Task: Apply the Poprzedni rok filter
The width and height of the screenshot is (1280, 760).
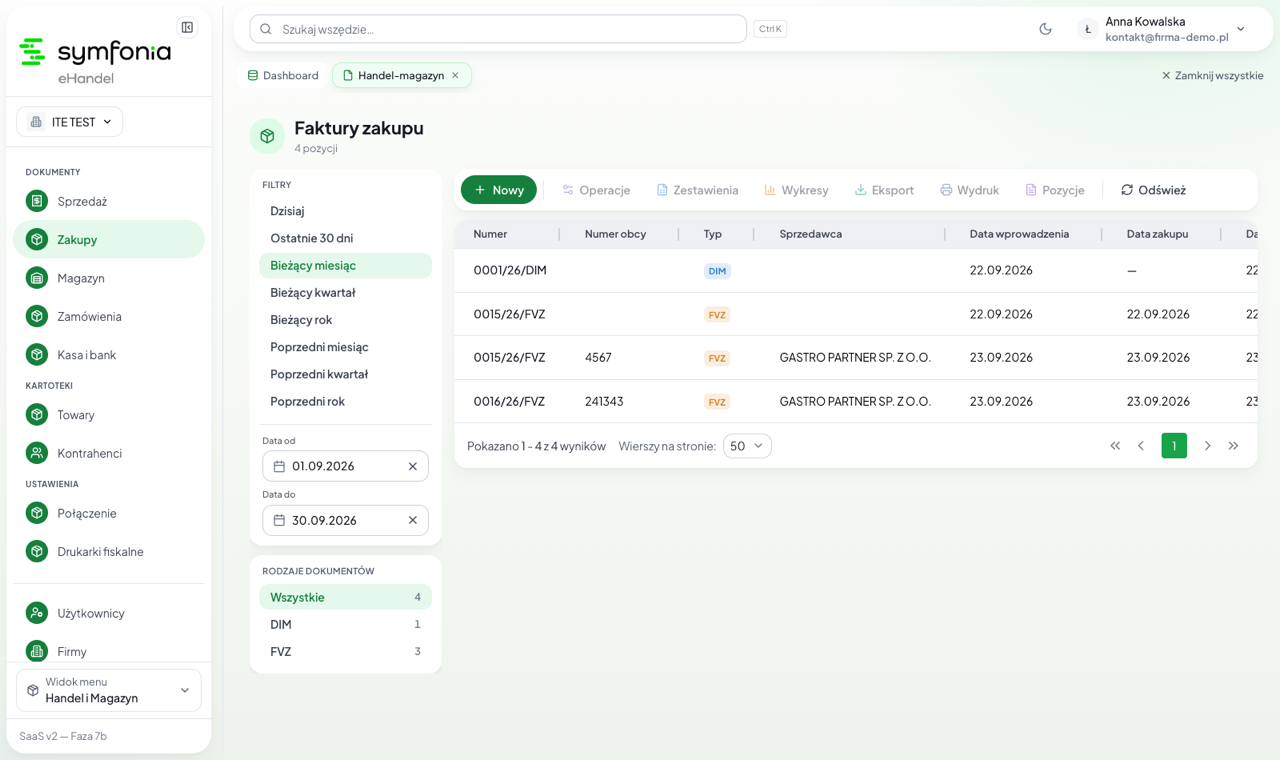Action: click(x=345, y=401)
